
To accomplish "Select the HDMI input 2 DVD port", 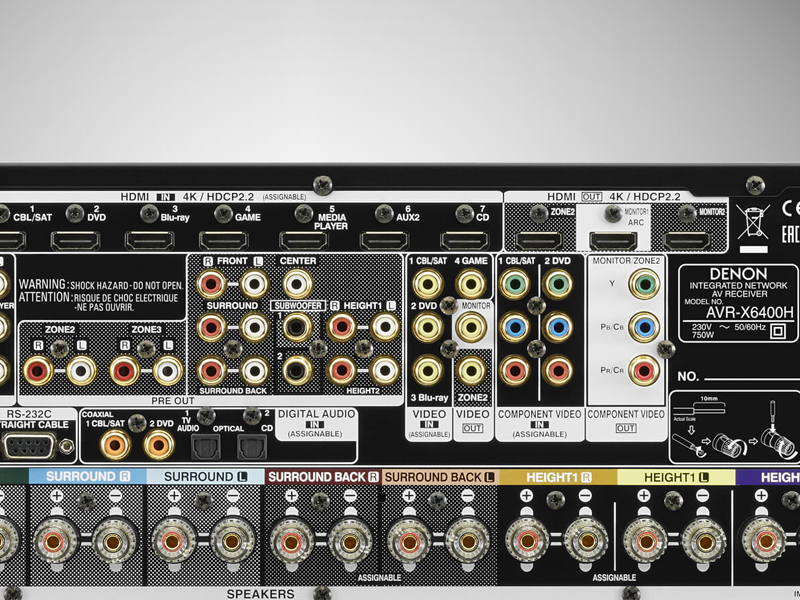I will (76, 240).
